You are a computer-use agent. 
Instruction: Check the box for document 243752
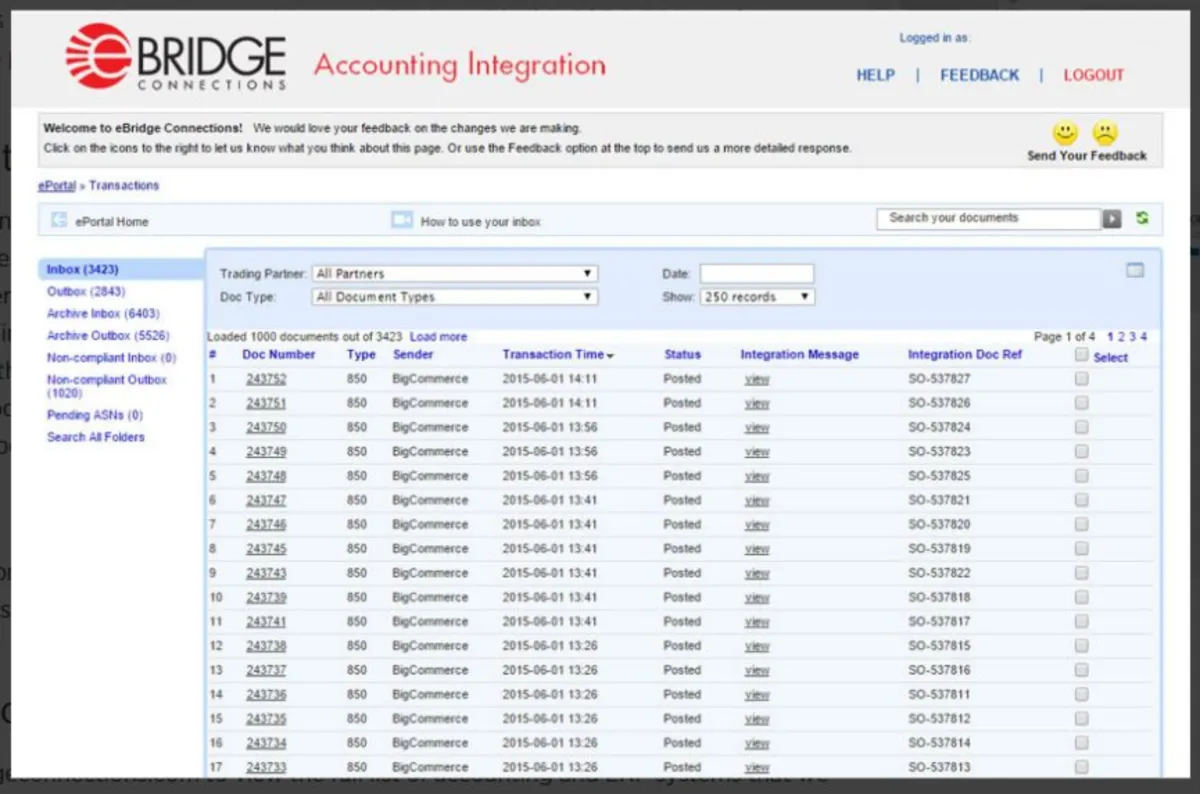tap(1081, 379)
